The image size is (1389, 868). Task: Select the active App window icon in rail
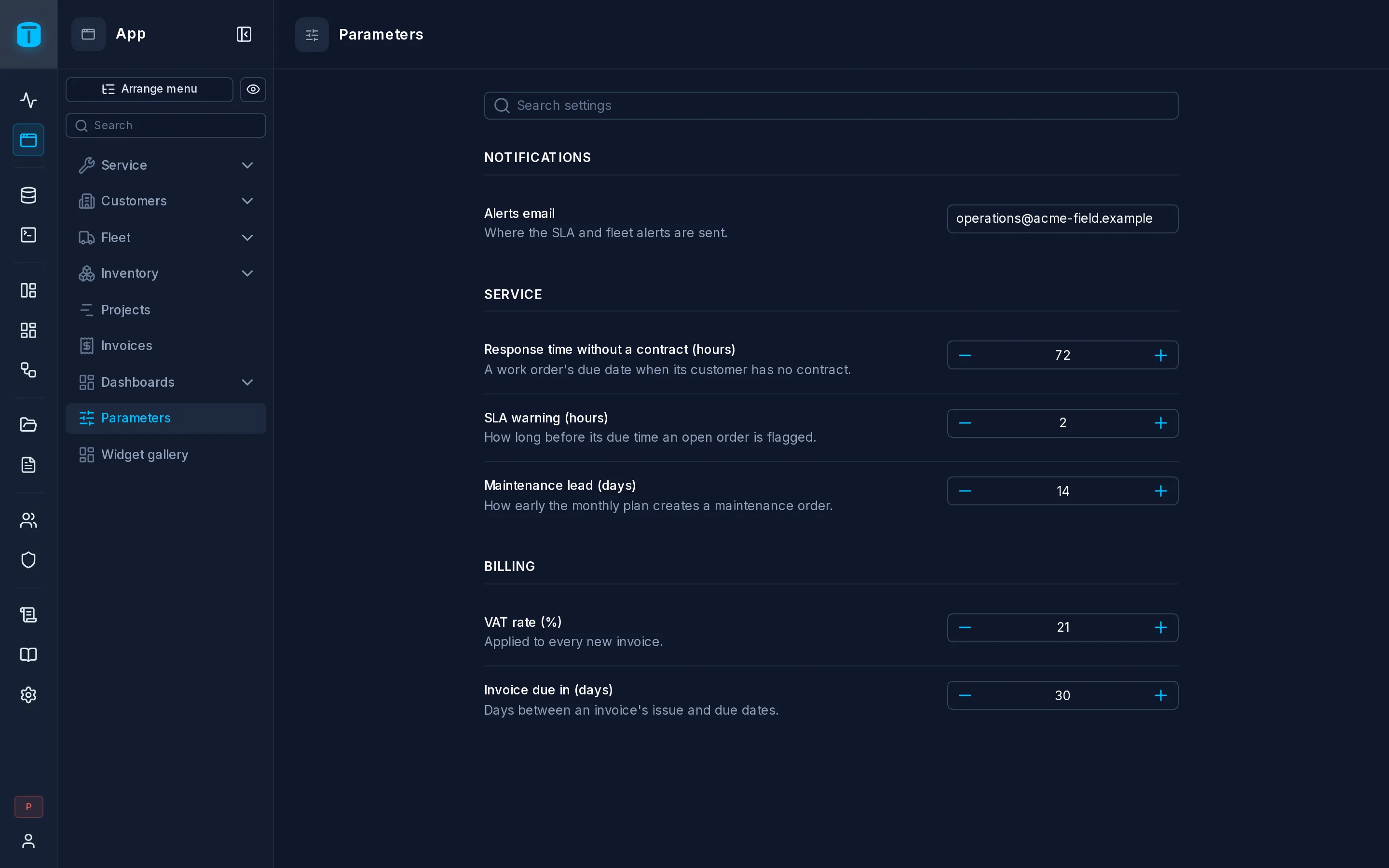click(x=28, y=140)
